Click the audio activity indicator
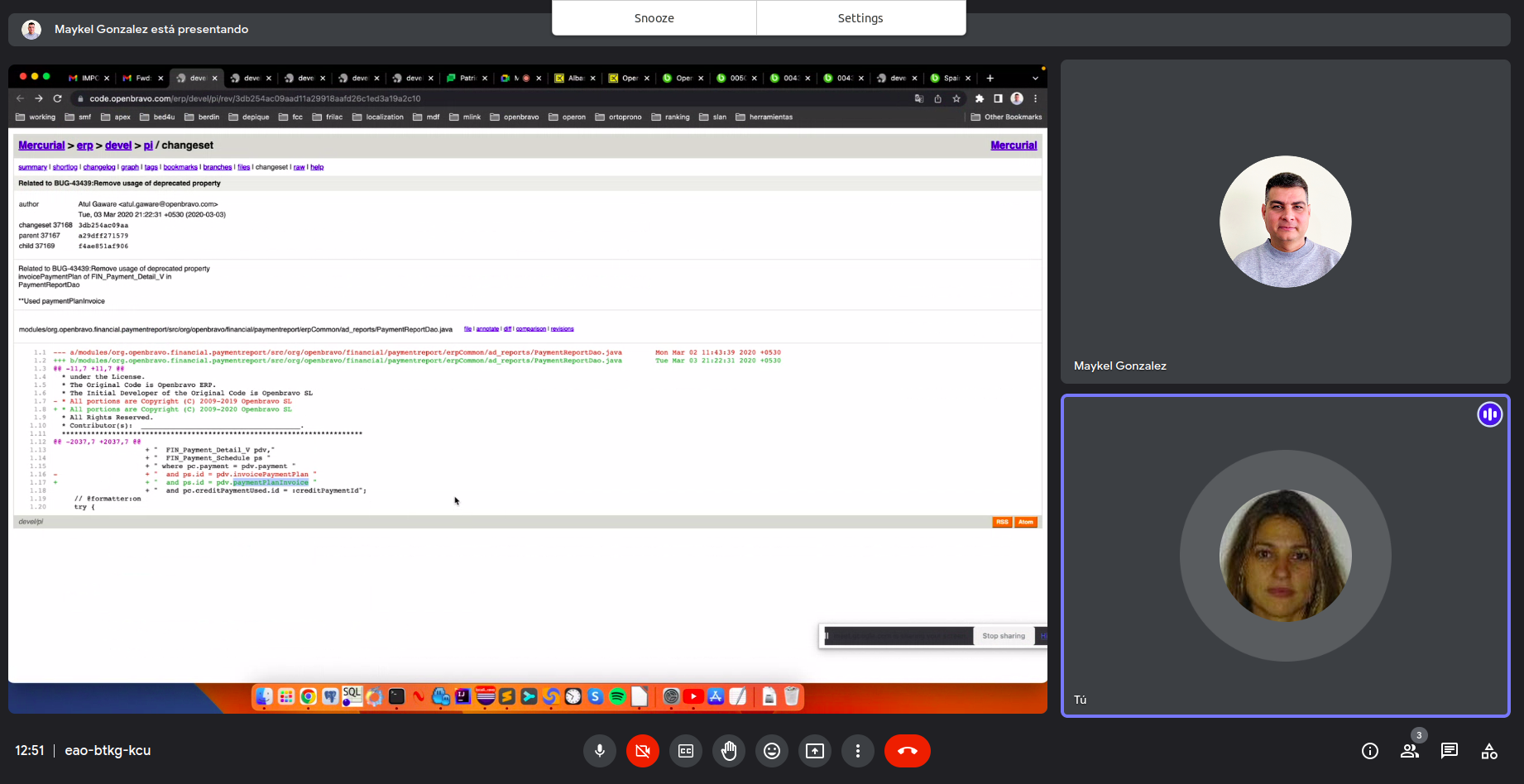This screenshot has height=784, width=1524. (1489, 414)
